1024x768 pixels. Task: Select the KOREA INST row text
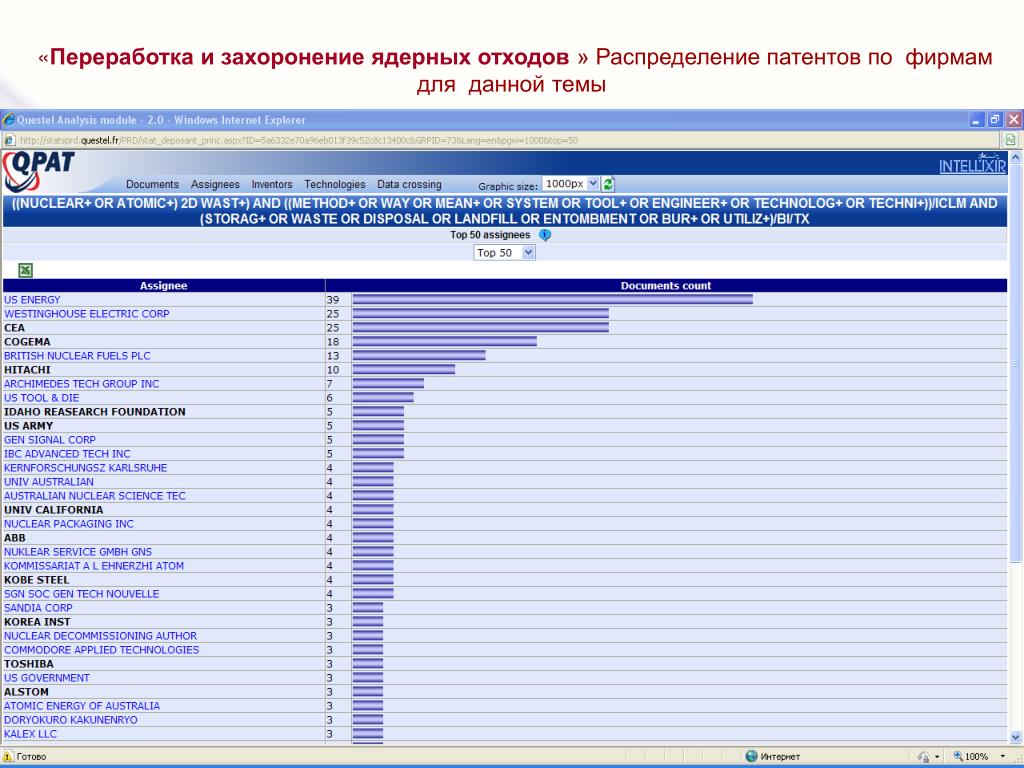tap(37, 622)
